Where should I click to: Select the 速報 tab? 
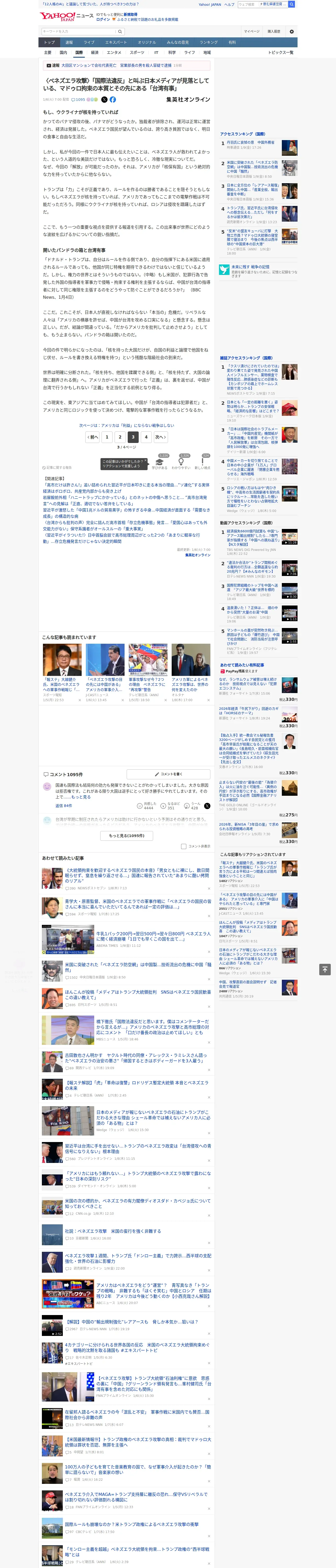[x=69, y=43]
